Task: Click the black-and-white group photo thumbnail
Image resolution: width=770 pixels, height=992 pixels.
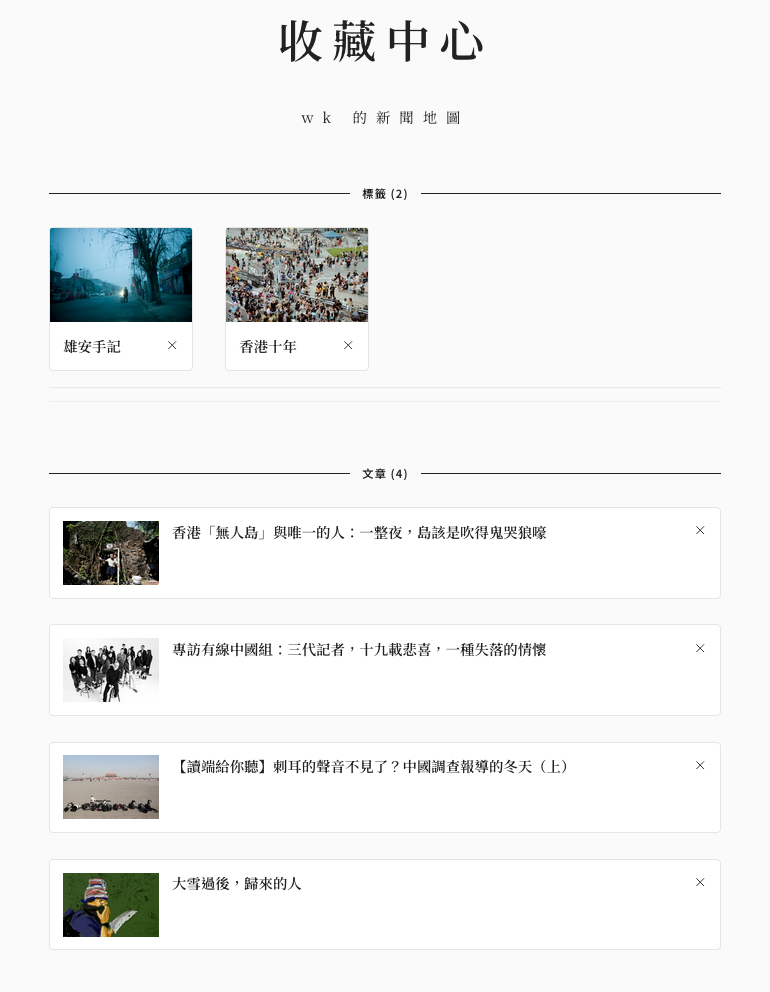Action: [x=111, y=670]
